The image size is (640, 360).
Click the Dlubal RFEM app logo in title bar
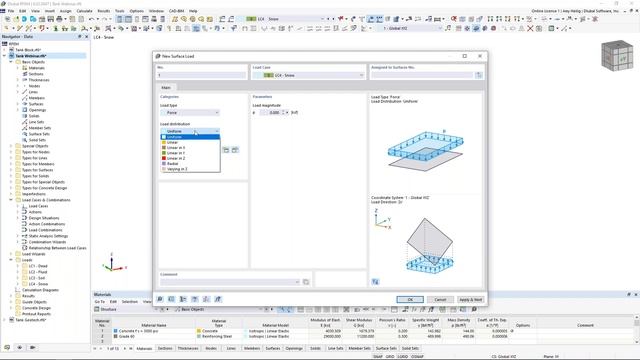tap(3, 4)
